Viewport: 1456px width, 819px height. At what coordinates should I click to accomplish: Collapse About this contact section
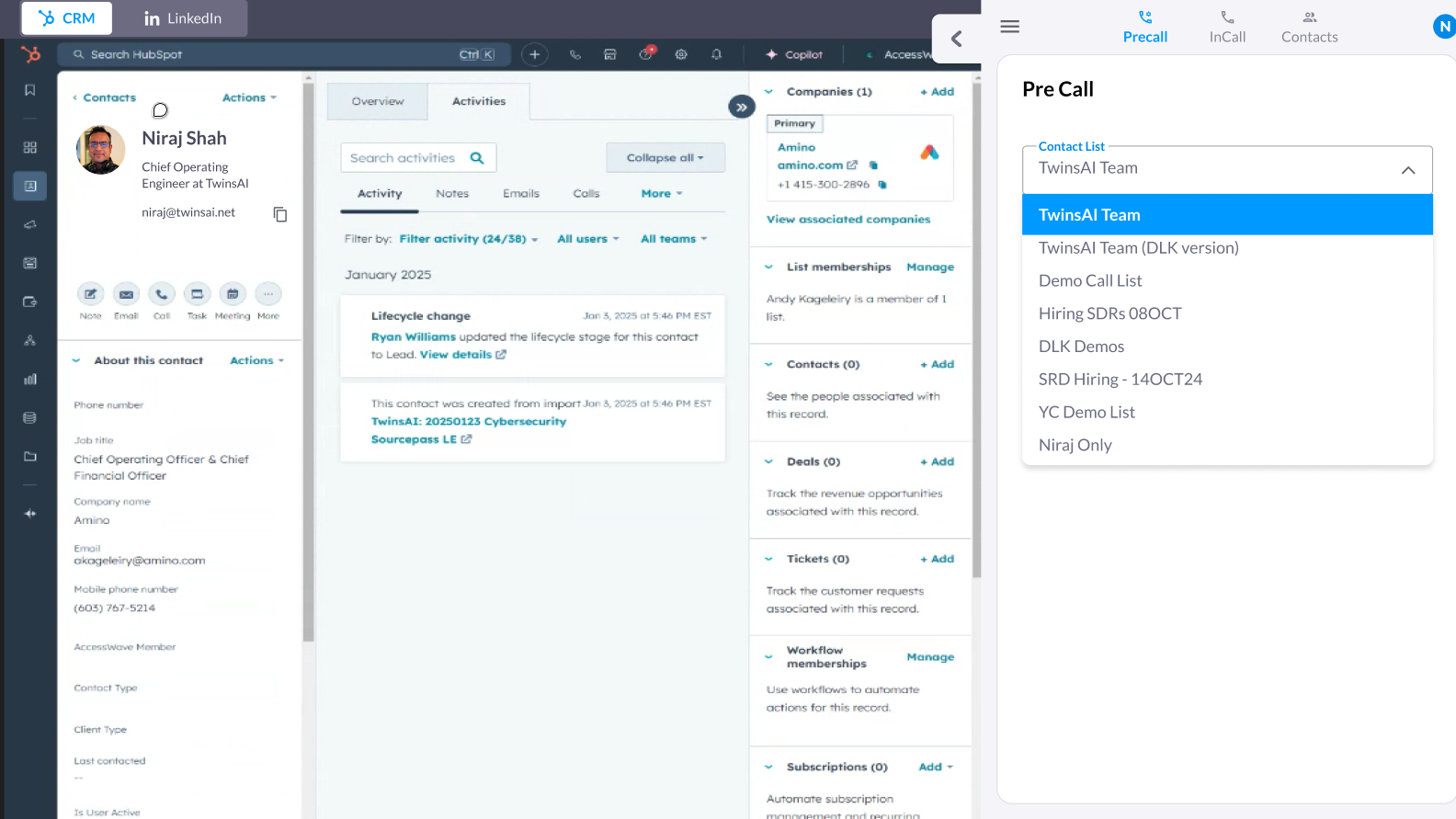click(x=76, y=360)
